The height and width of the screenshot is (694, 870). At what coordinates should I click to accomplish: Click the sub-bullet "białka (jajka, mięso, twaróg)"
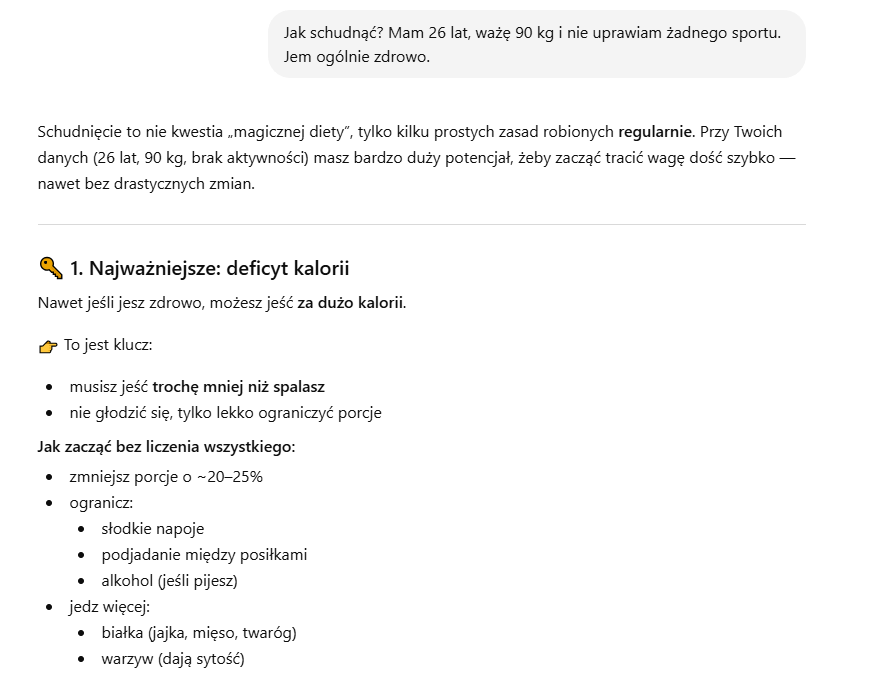pos(199,633)
